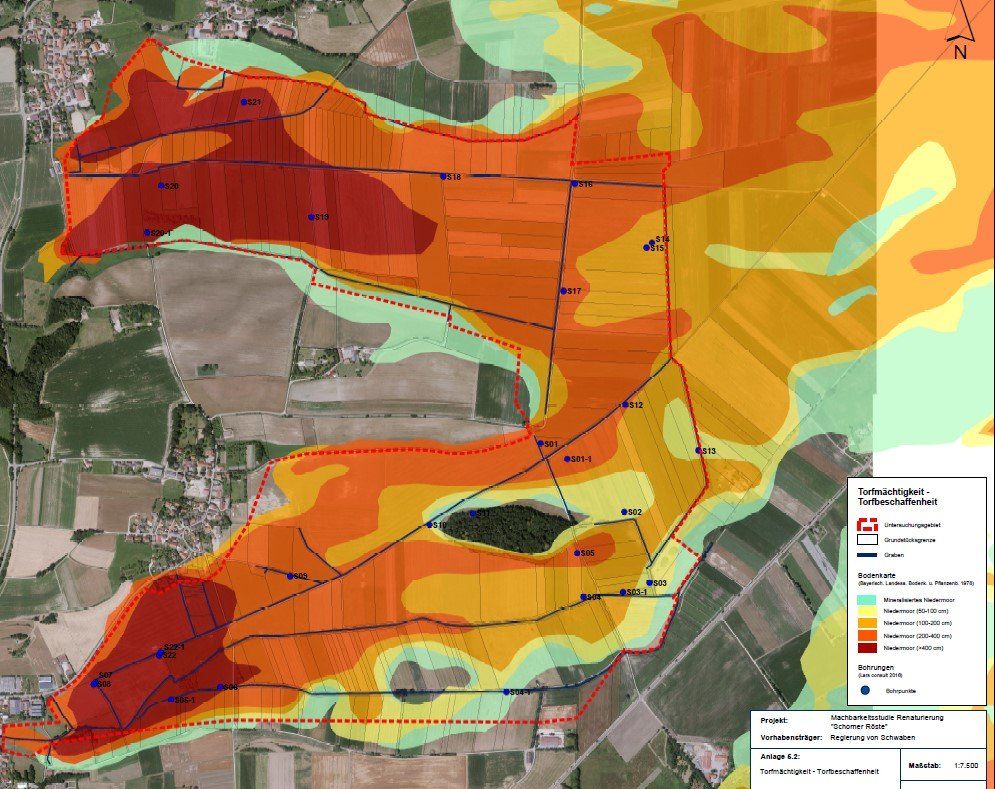The width and height of the screenshot is (995, 789).
Task: Select borehole marker S03
Action: (x=649, y=583)
